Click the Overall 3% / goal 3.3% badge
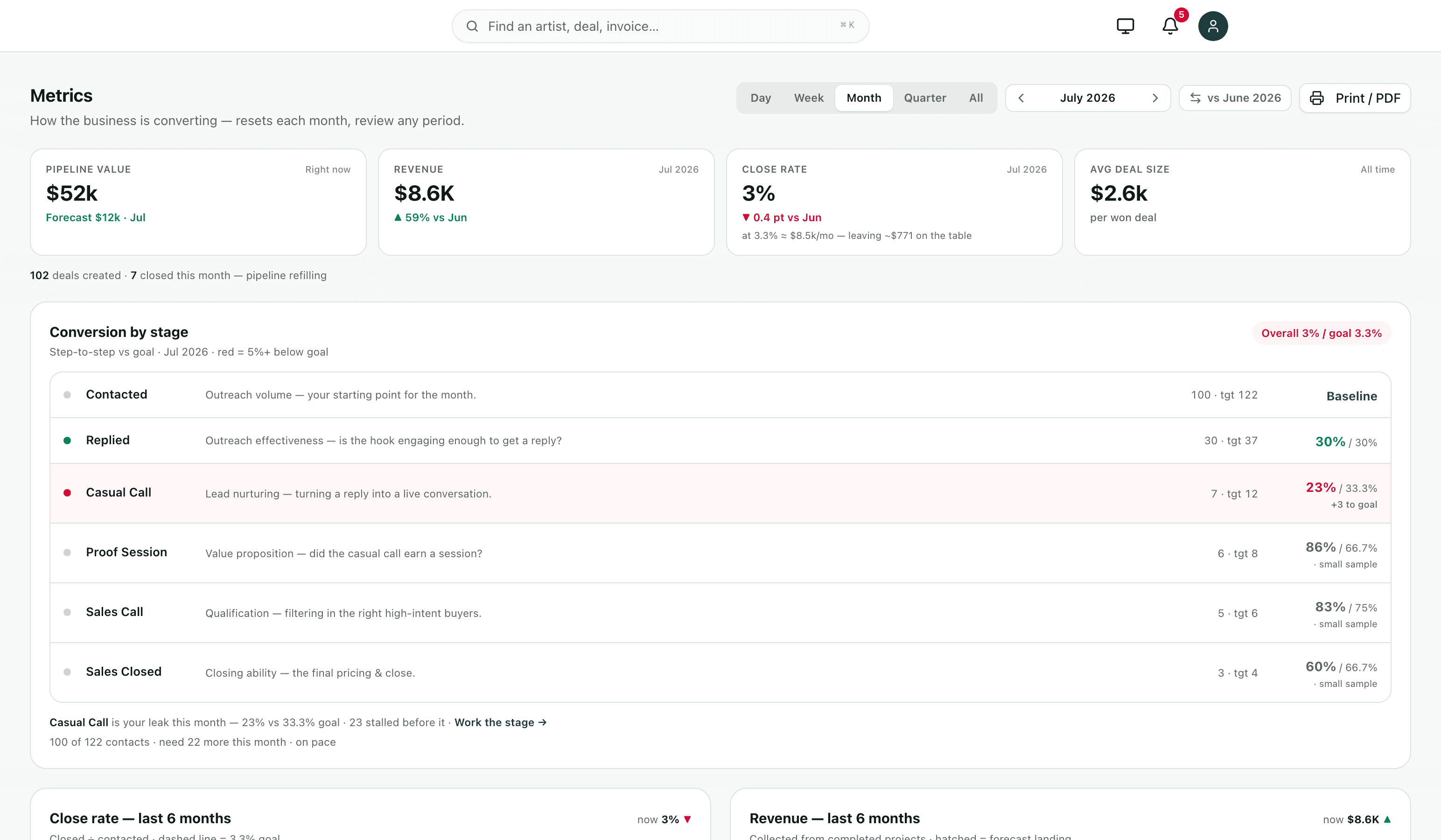This screenshot has width=1441, height=840. pyautogui.click(x=1322, y=333)
